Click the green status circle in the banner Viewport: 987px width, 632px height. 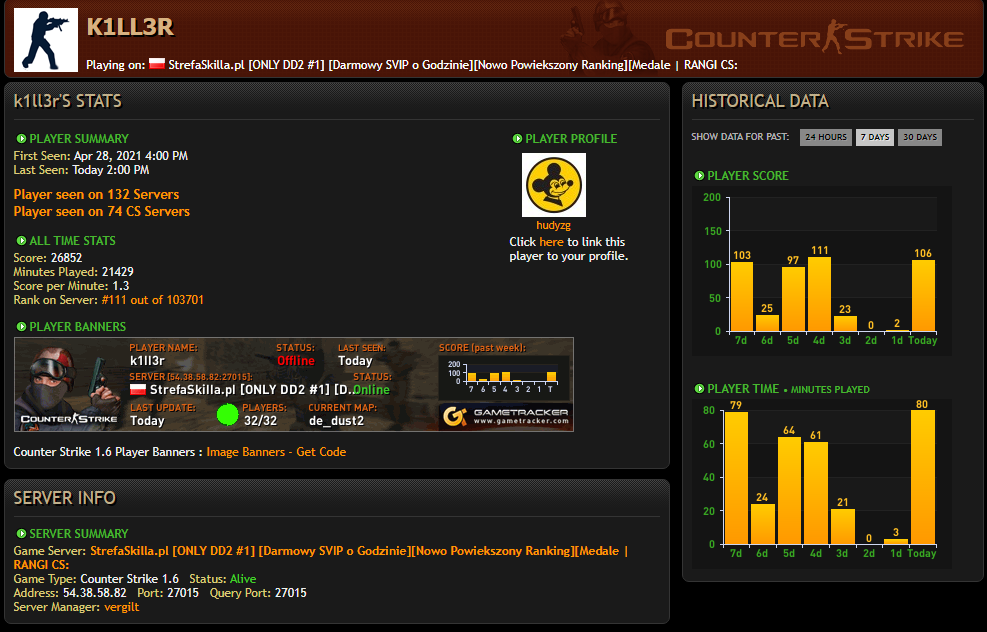pos(227,414)
